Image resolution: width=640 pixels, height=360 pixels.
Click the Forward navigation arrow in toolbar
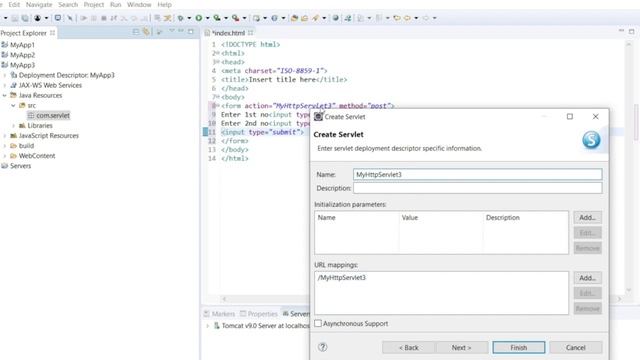click(x=426, y=18)
